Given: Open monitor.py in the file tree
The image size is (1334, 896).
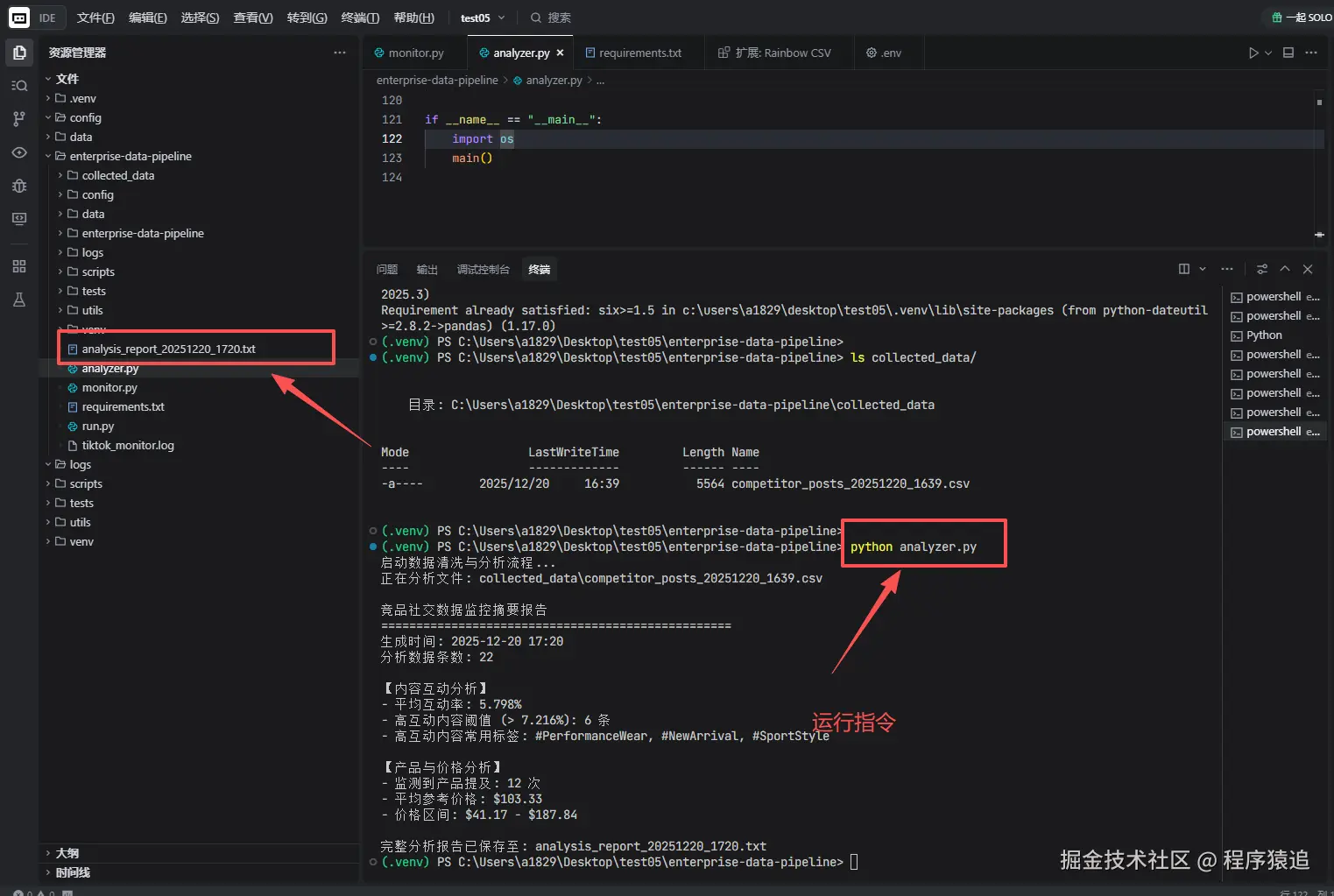Looking at the screenshot, I should tap(200, 387).
